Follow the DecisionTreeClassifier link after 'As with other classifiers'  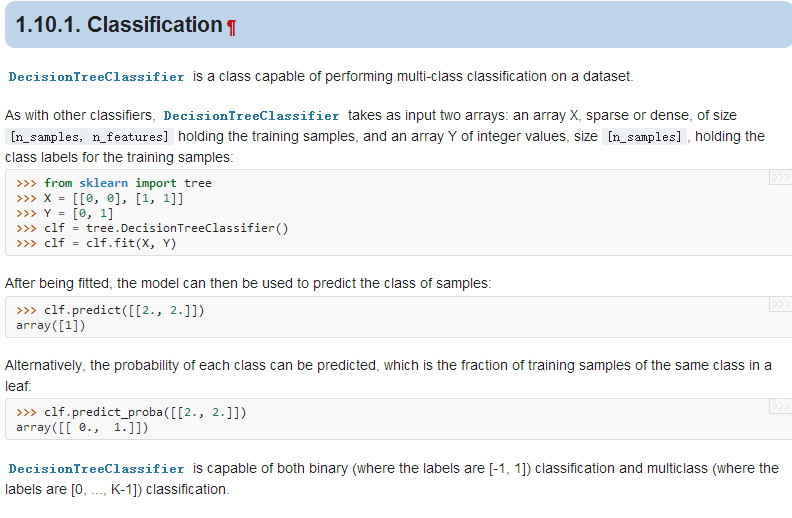click(x=252, y=116)
